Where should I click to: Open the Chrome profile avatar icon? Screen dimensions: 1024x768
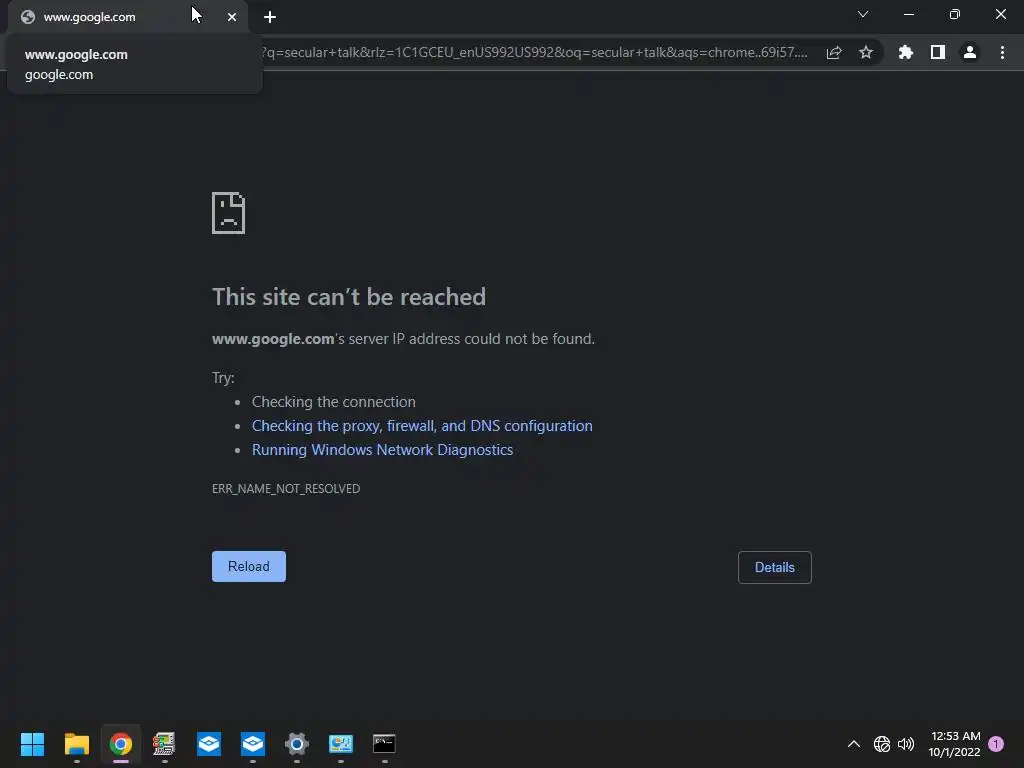point(970,52)
